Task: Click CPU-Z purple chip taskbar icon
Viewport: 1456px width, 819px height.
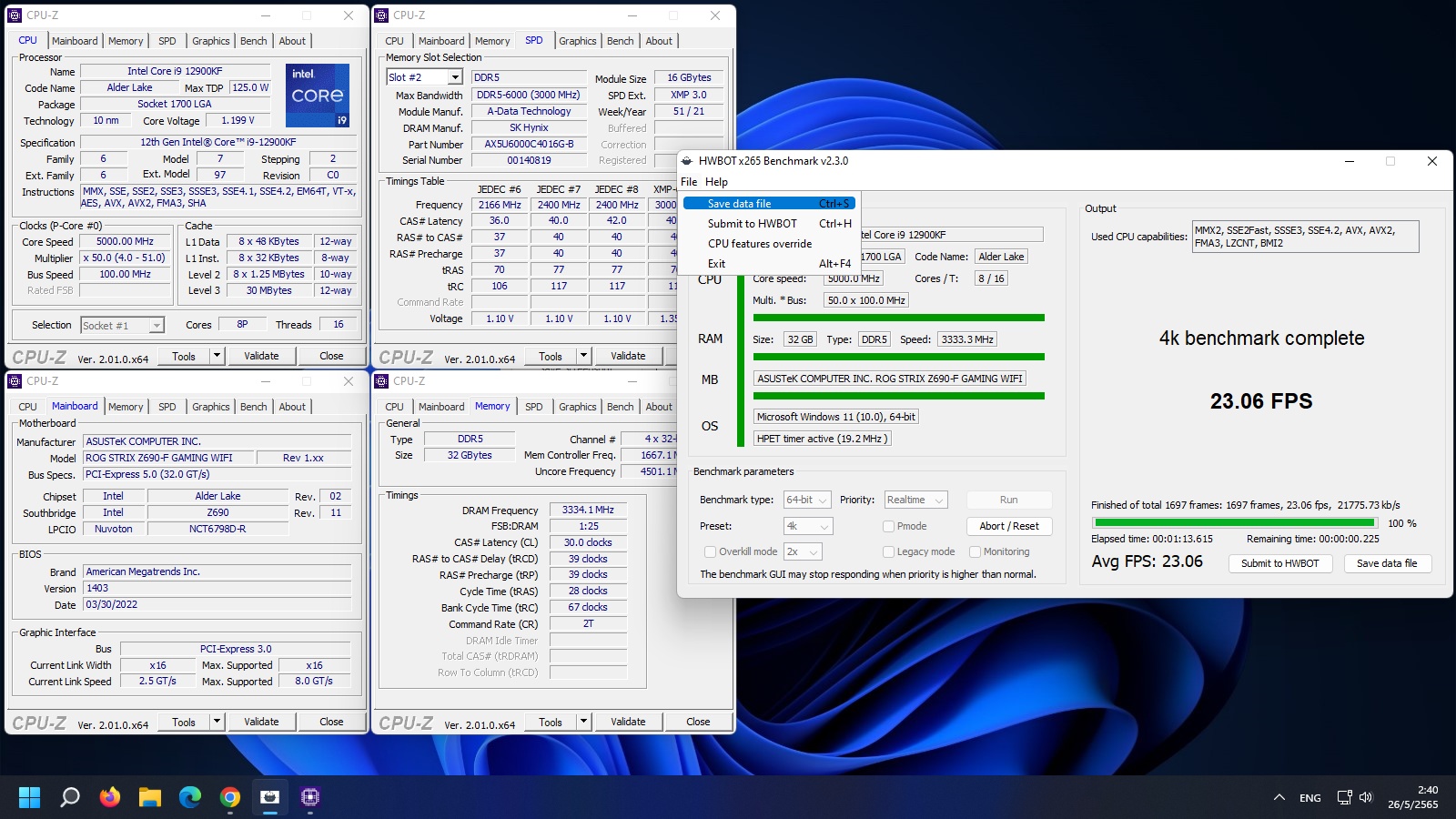Action: click(x=310, y=797)
